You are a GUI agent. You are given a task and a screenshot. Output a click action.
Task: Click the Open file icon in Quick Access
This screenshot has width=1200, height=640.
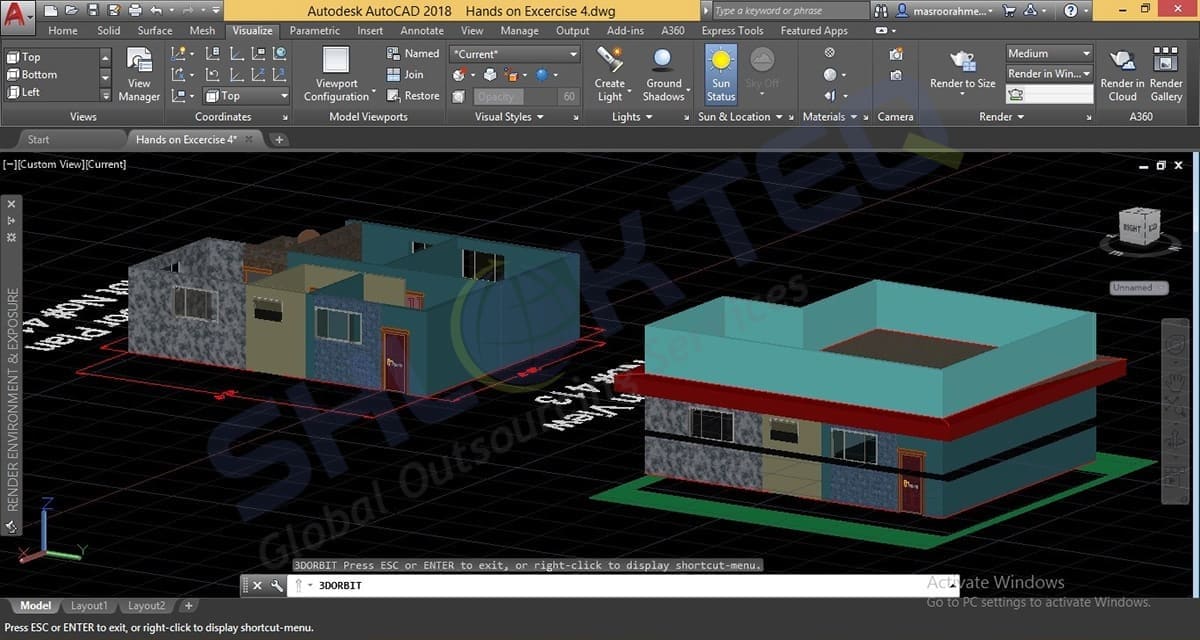[72, 10]
